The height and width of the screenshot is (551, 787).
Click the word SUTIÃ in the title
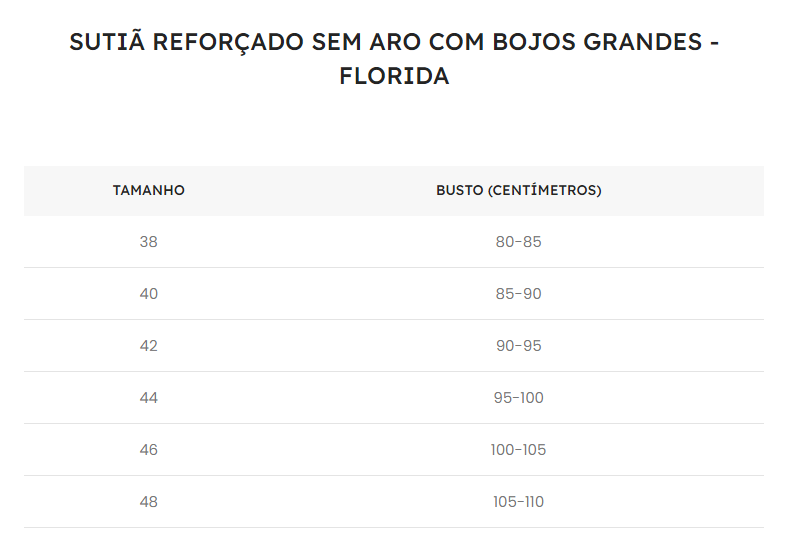pyautogui.click(x=107, y=40)
